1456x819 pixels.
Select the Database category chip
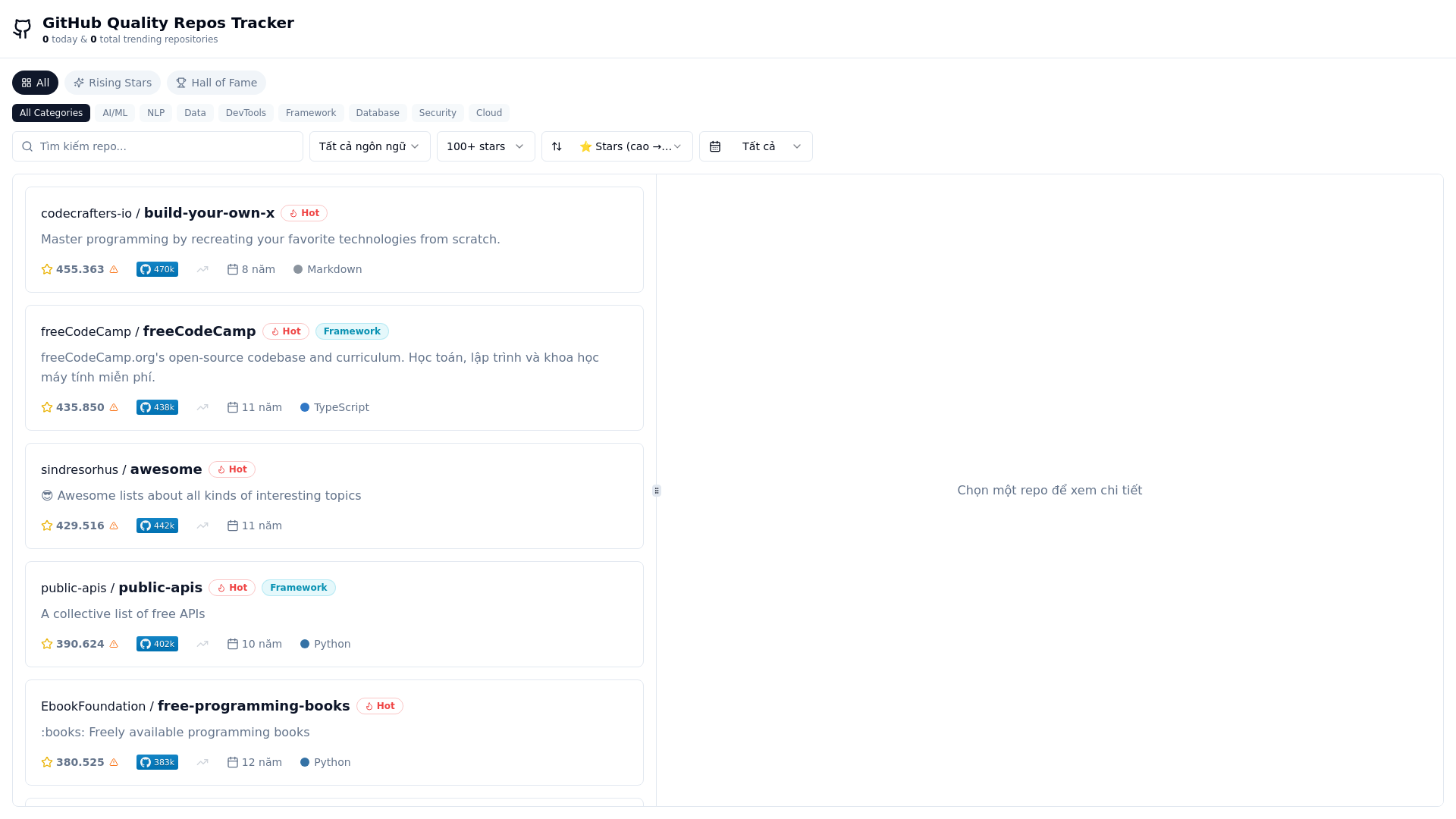point(378,113)
